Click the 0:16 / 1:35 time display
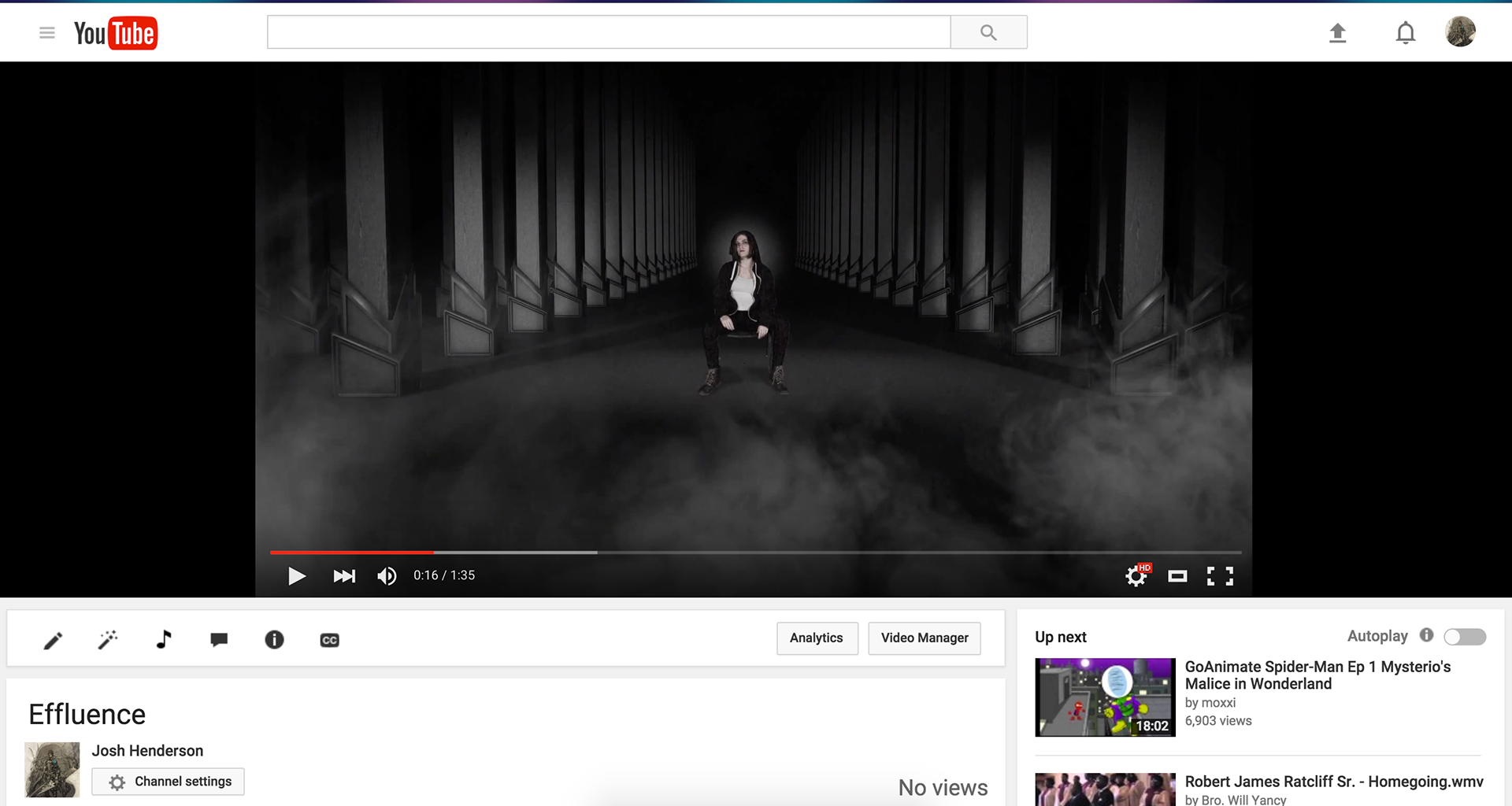Image resolution: width=1512 pixels, height=806 pixels. pyautogui.click(x=444, y=575)
